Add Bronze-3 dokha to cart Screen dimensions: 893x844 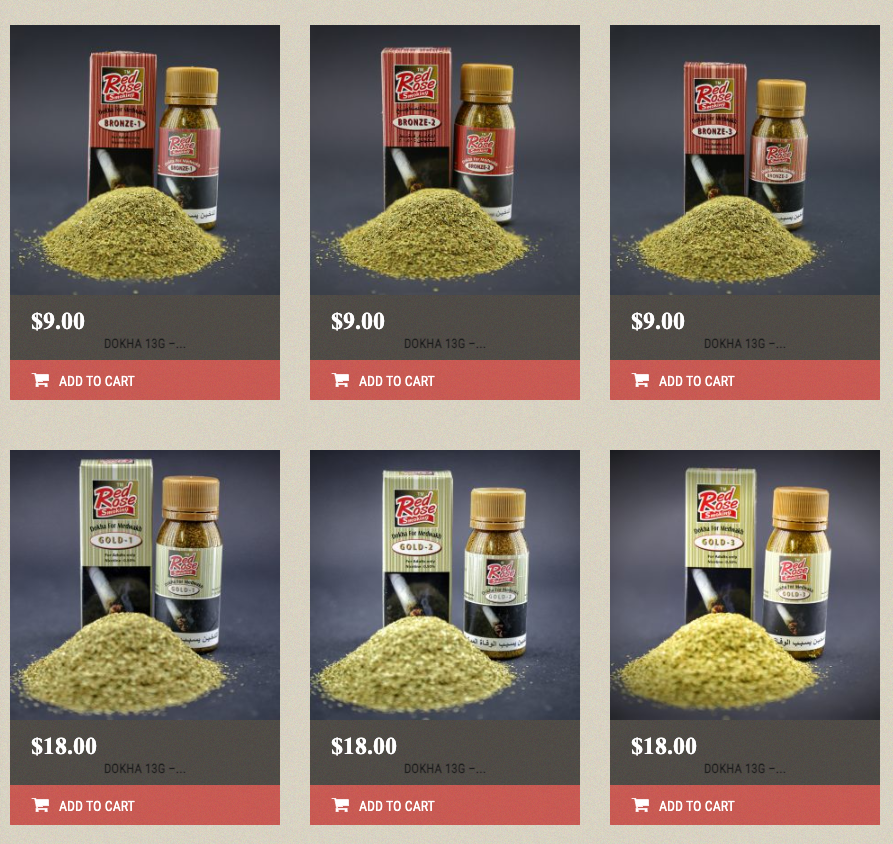pos(745,380)
